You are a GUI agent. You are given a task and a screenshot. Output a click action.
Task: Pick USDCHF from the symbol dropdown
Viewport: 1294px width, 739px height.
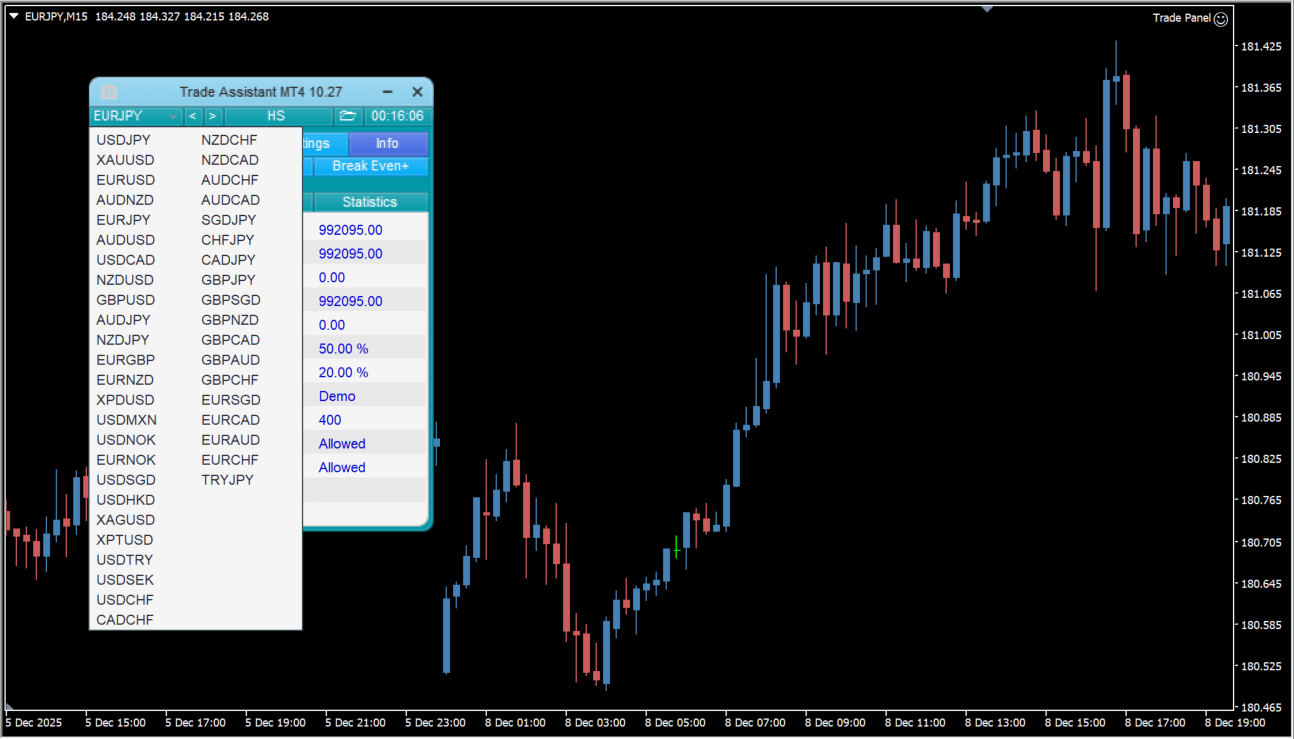pyautogui.click(x=125, y=600)
